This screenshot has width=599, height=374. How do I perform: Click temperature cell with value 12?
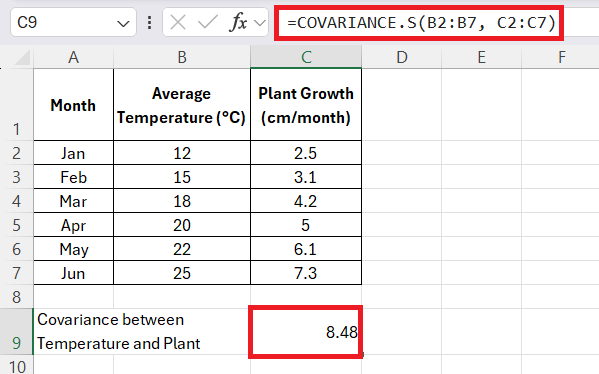[x=182, y=153]
